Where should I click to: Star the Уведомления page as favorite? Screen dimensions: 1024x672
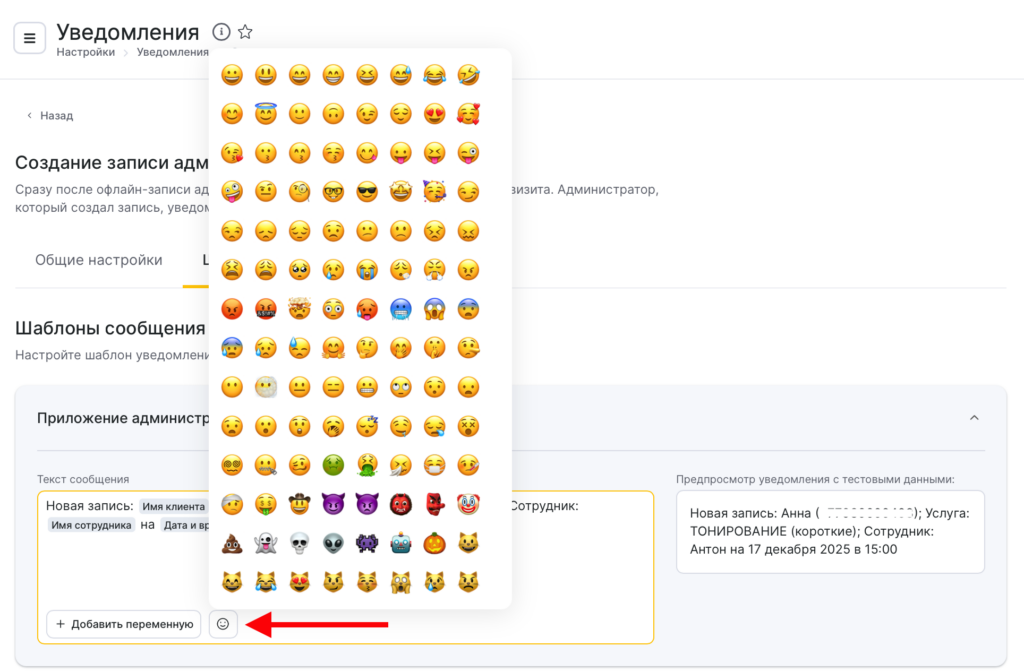[x=245, y=32]
